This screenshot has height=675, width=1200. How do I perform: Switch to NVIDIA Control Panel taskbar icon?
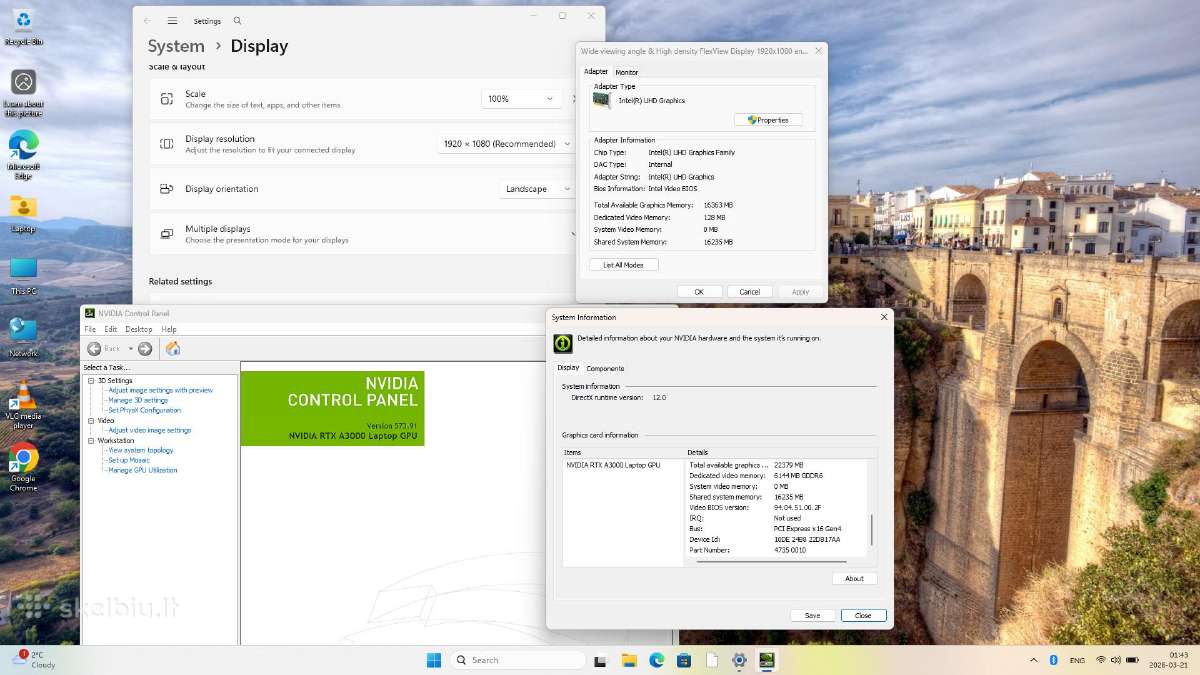point(766,660)
